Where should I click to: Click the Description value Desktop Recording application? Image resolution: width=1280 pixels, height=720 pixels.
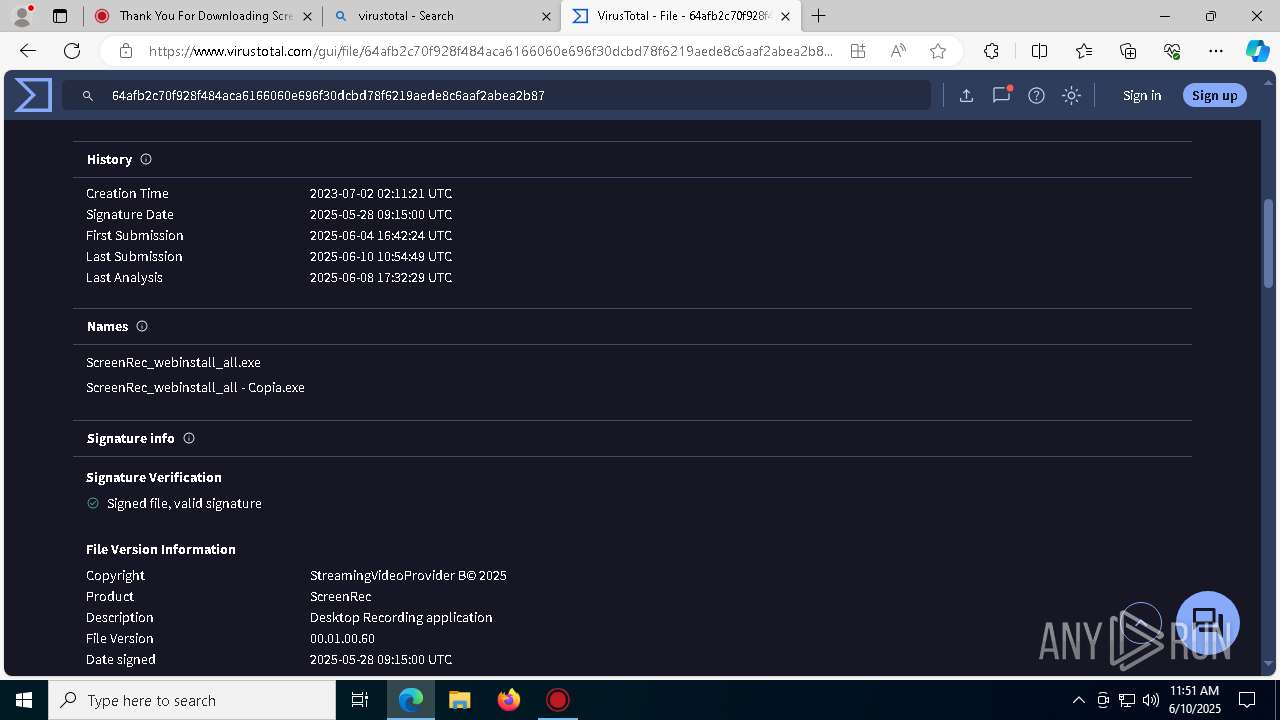[401, 617]
